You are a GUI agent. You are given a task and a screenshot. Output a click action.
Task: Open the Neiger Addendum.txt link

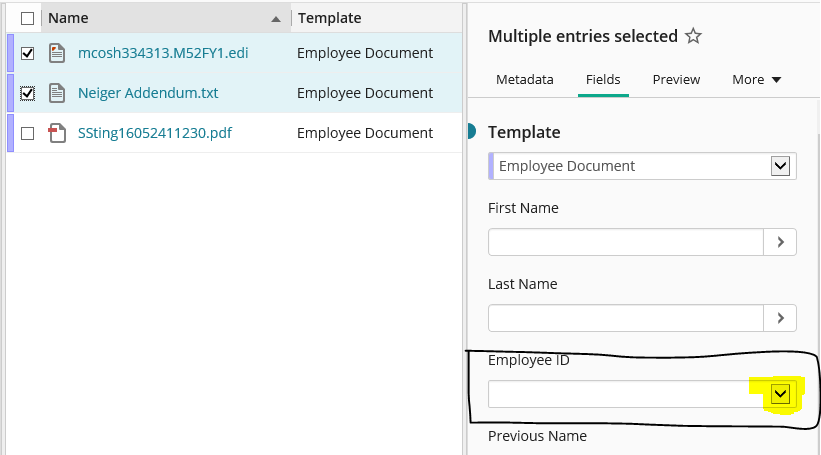(x=148, y=93)
